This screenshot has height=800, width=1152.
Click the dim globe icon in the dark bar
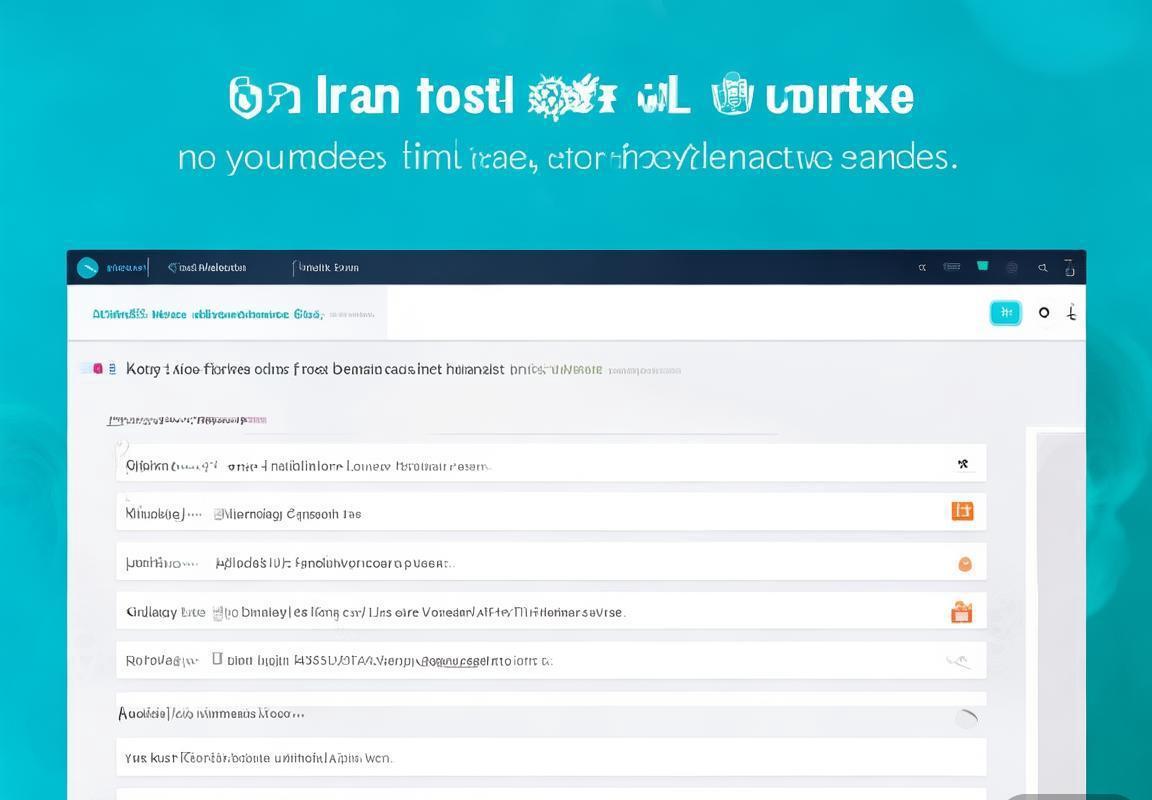(1012, 267)
